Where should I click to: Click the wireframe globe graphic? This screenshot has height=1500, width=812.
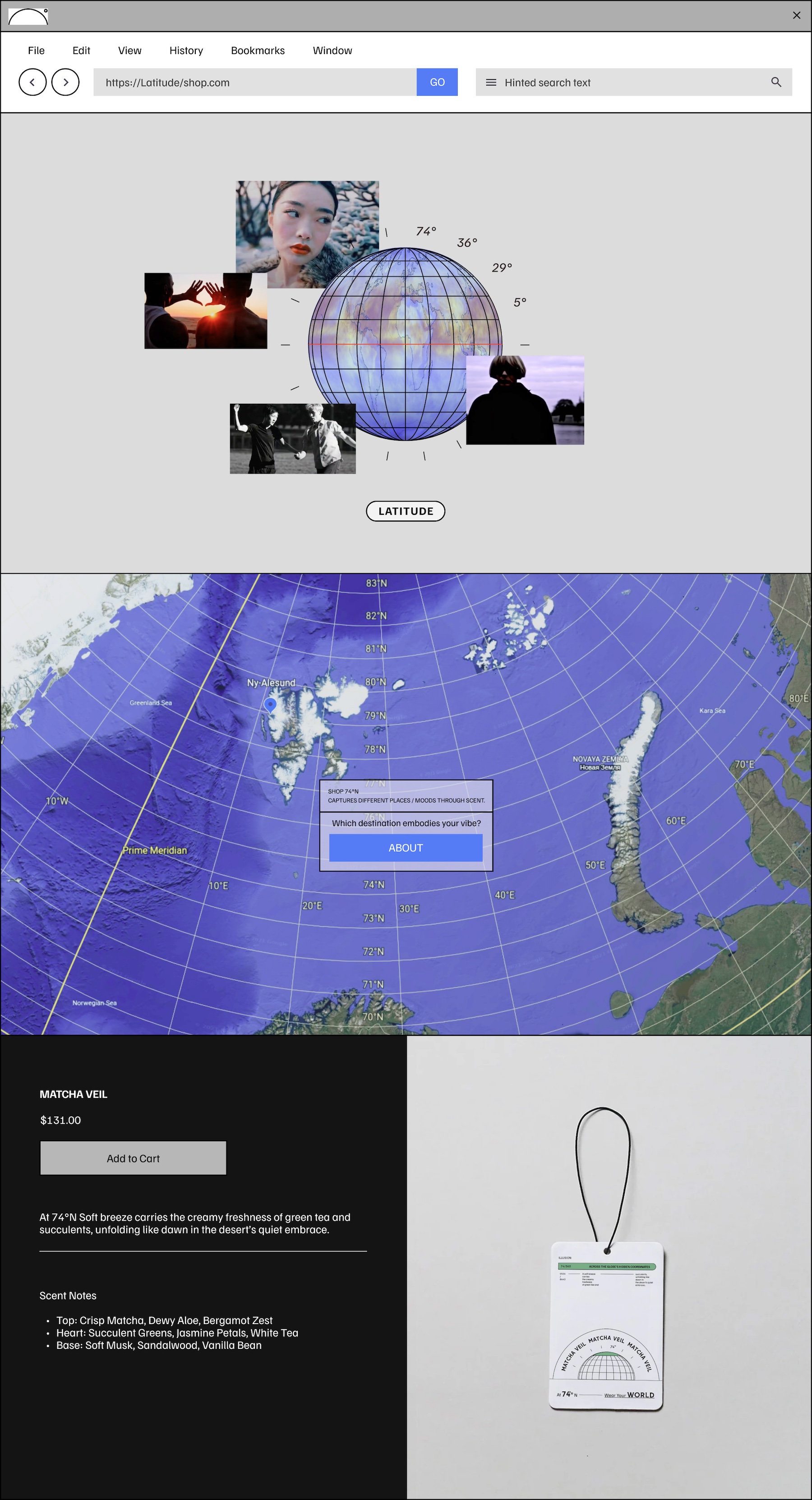[x=405, y=344]
